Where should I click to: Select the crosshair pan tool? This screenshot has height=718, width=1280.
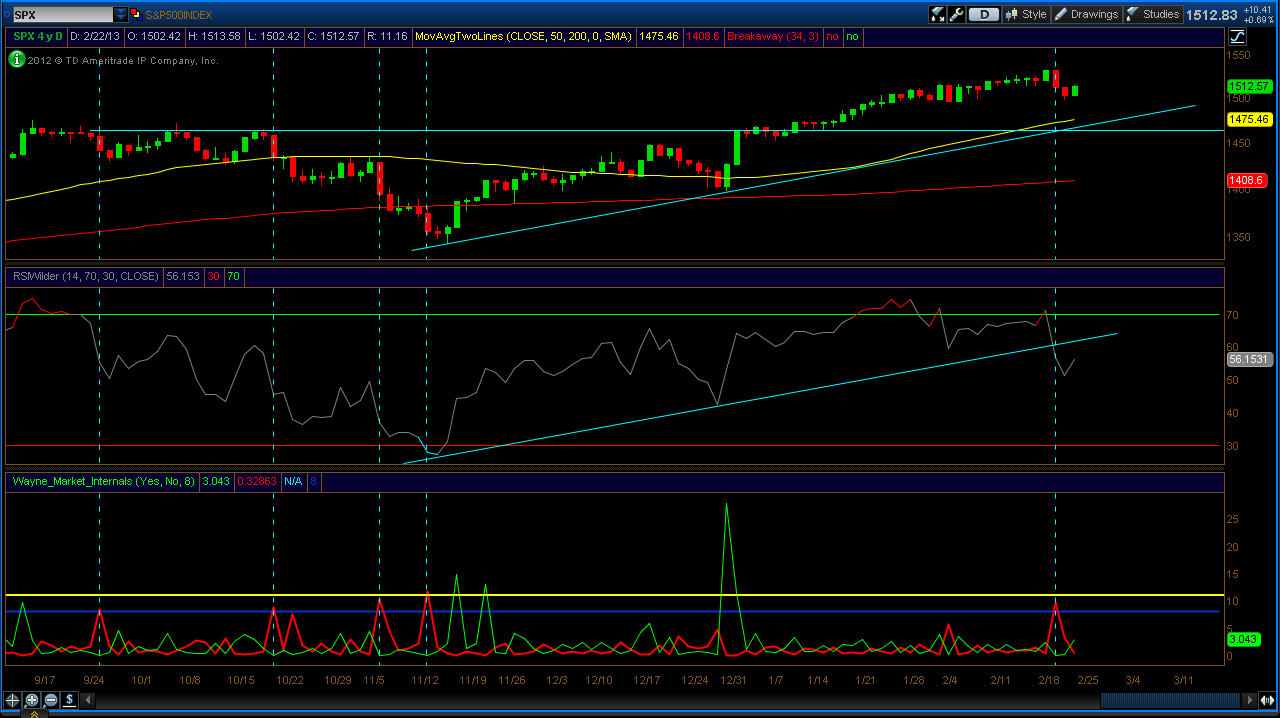tap(13, 700)
